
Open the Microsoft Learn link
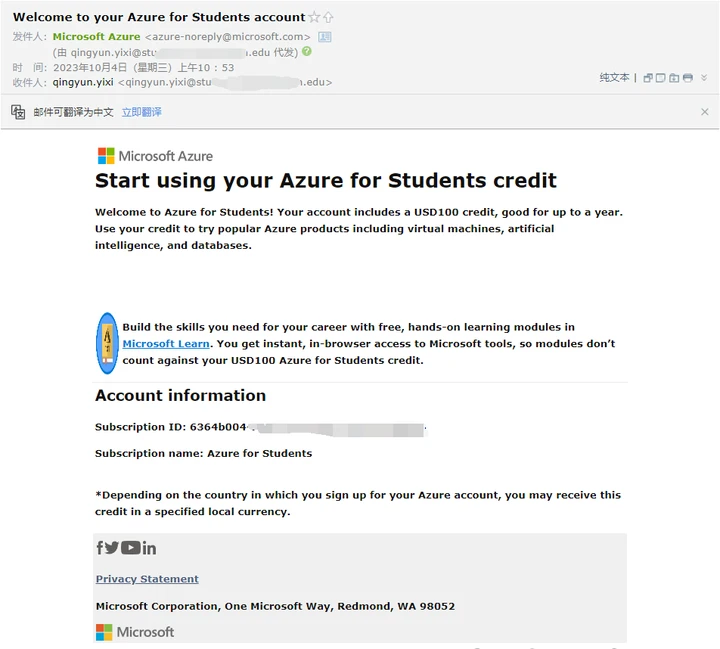166,344
